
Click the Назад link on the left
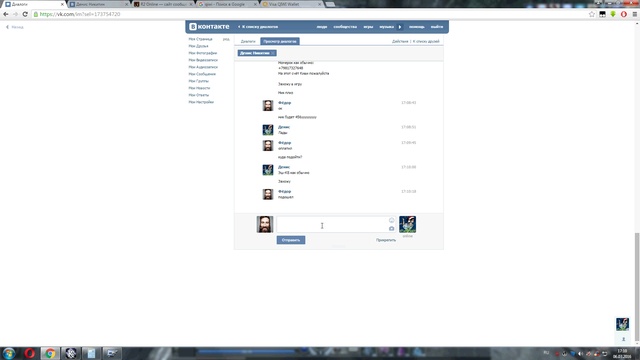(x=15, y=27)
